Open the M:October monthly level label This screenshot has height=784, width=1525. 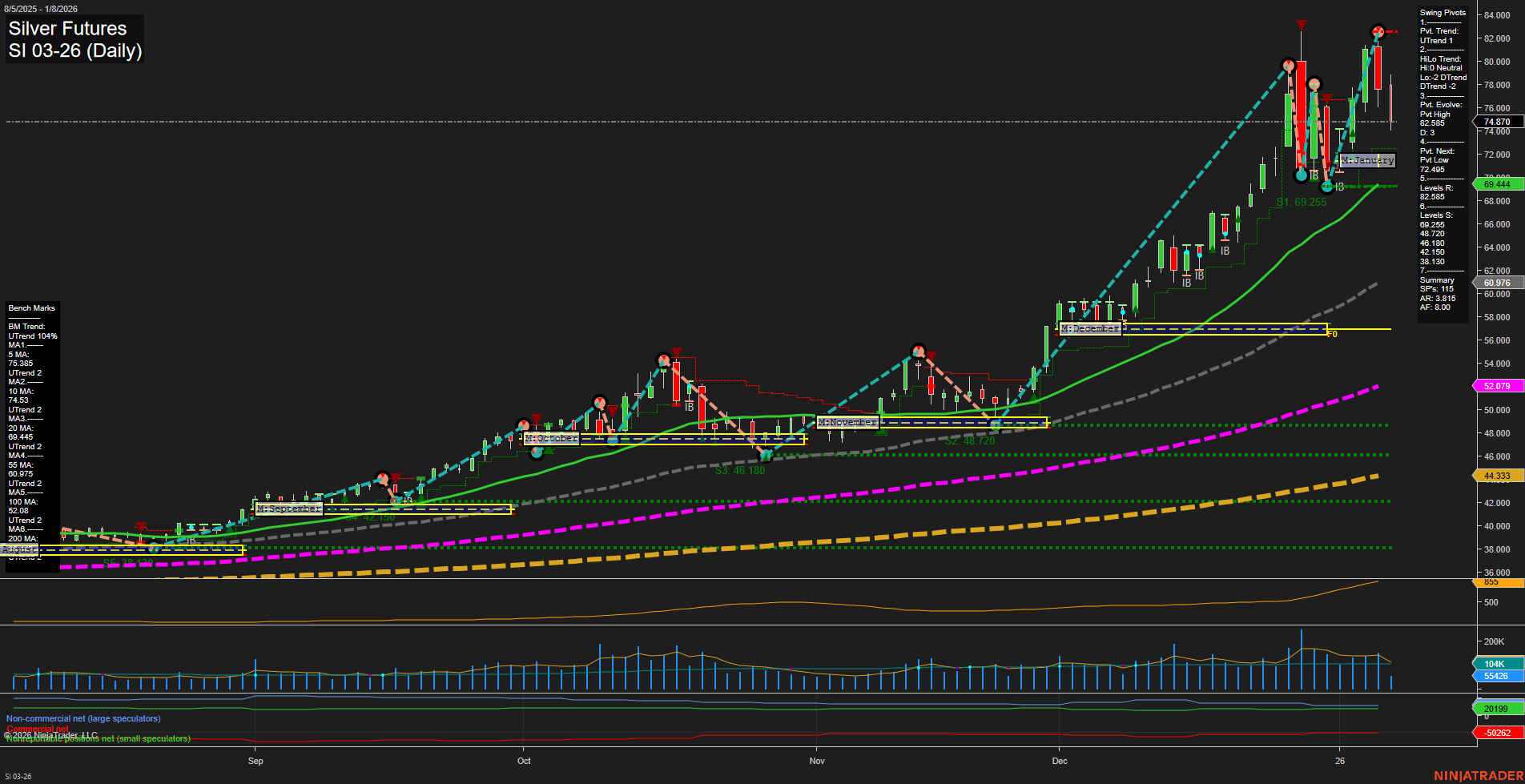(549, 439)
